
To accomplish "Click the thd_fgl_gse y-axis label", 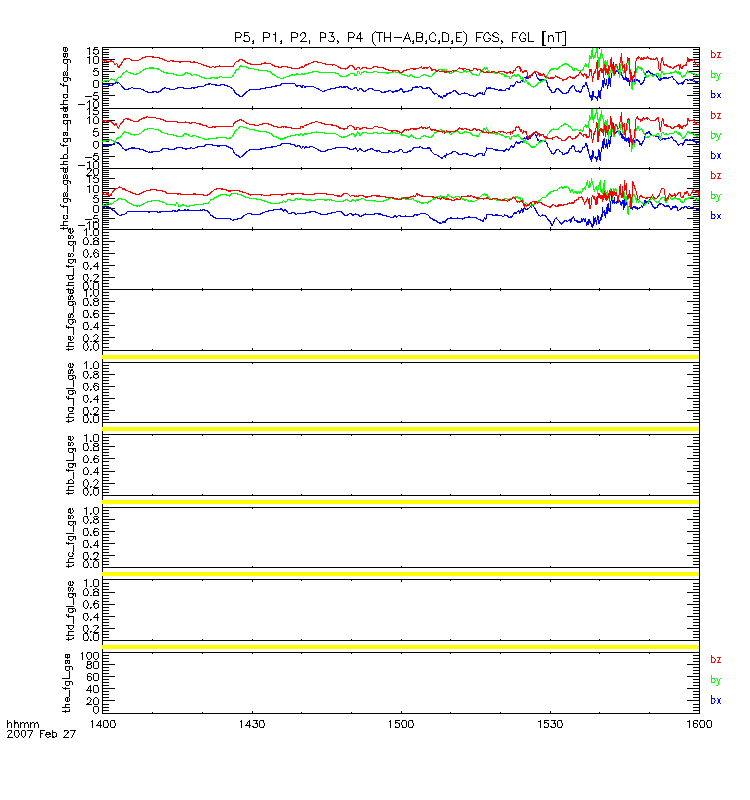I will 70,610.
